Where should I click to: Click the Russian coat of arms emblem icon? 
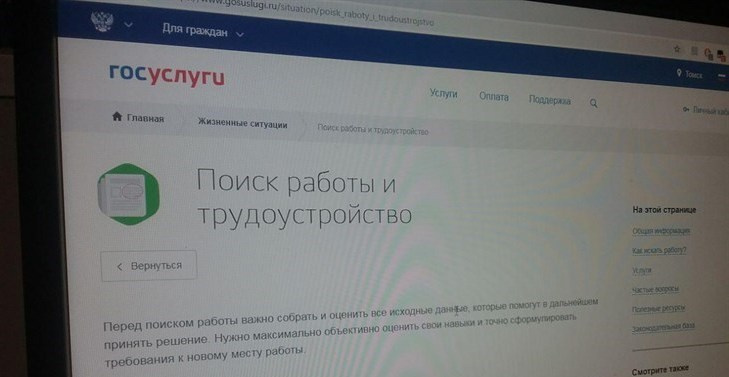pyautogui.click(x=102, y=21)
